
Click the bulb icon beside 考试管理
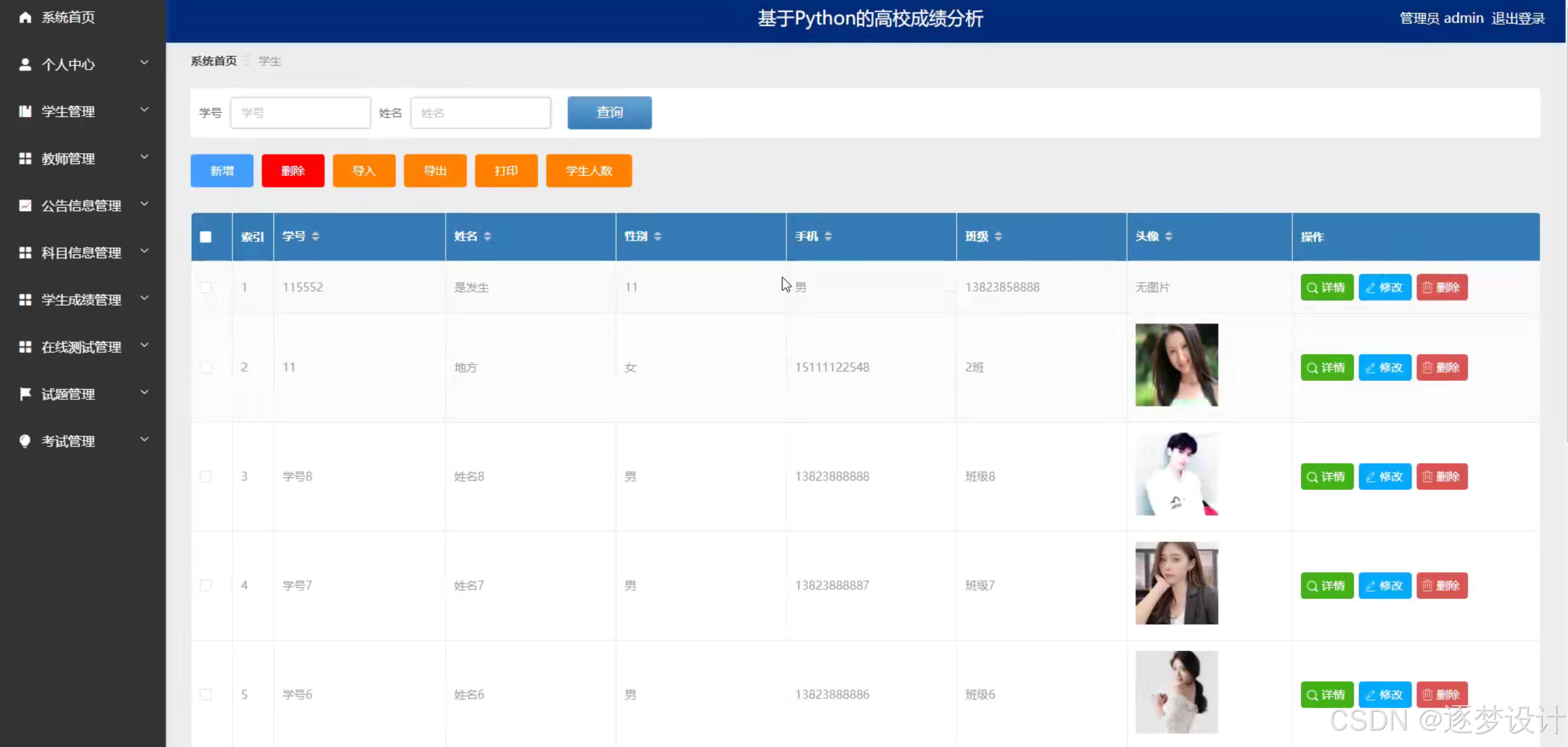point(25,441)
